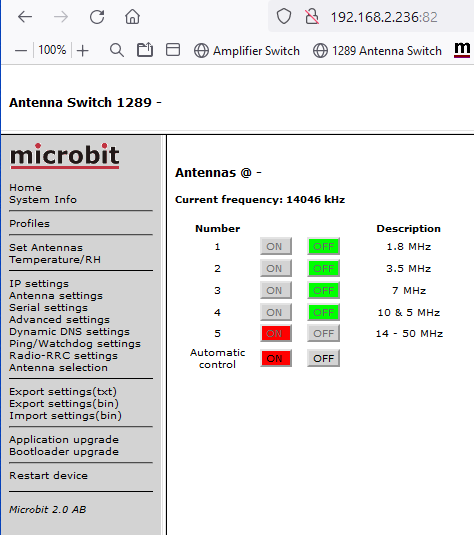The image size is (474, 535).
Task: Turn OFF antenna 5 (14 - 50 MHz)
Action: click(323, 333)
